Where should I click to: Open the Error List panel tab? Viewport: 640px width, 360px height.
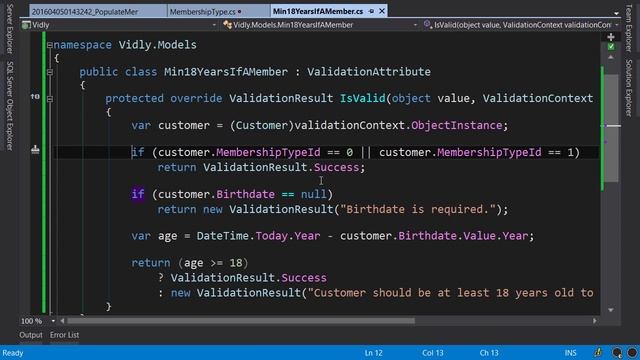pyautogui.click(x=64, y=335)
